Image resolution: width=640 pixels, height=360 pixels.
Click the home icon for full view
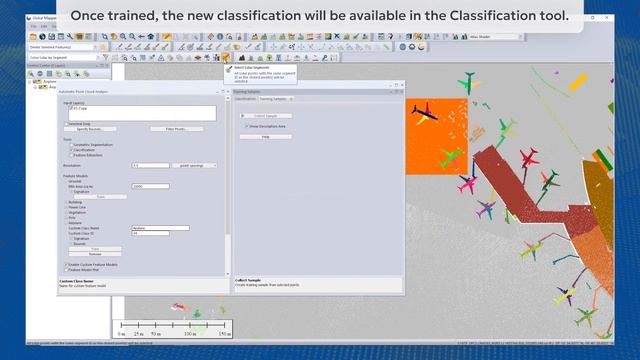151,37
